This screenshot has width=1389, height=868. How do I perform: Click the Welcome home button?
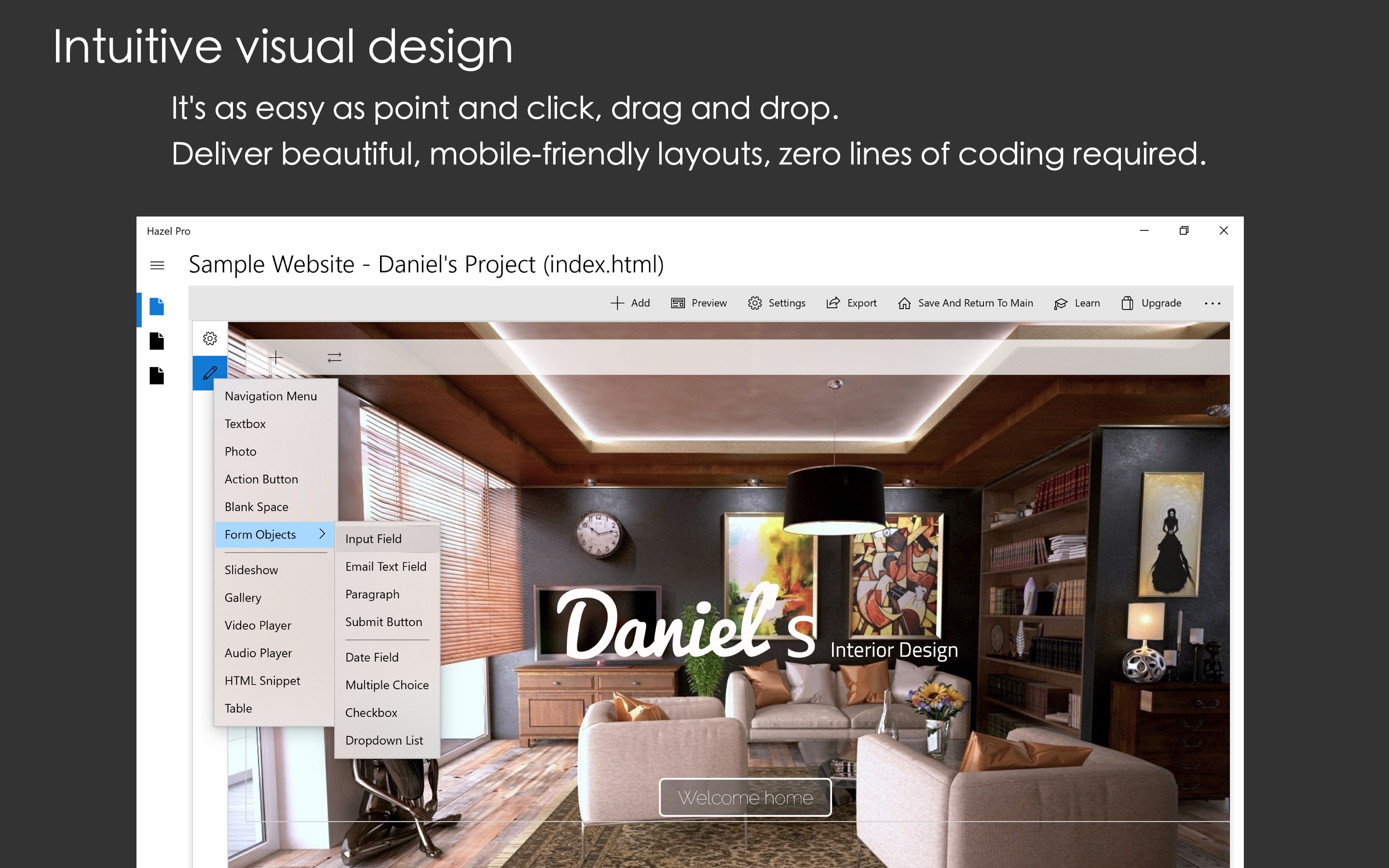(745, 798)
